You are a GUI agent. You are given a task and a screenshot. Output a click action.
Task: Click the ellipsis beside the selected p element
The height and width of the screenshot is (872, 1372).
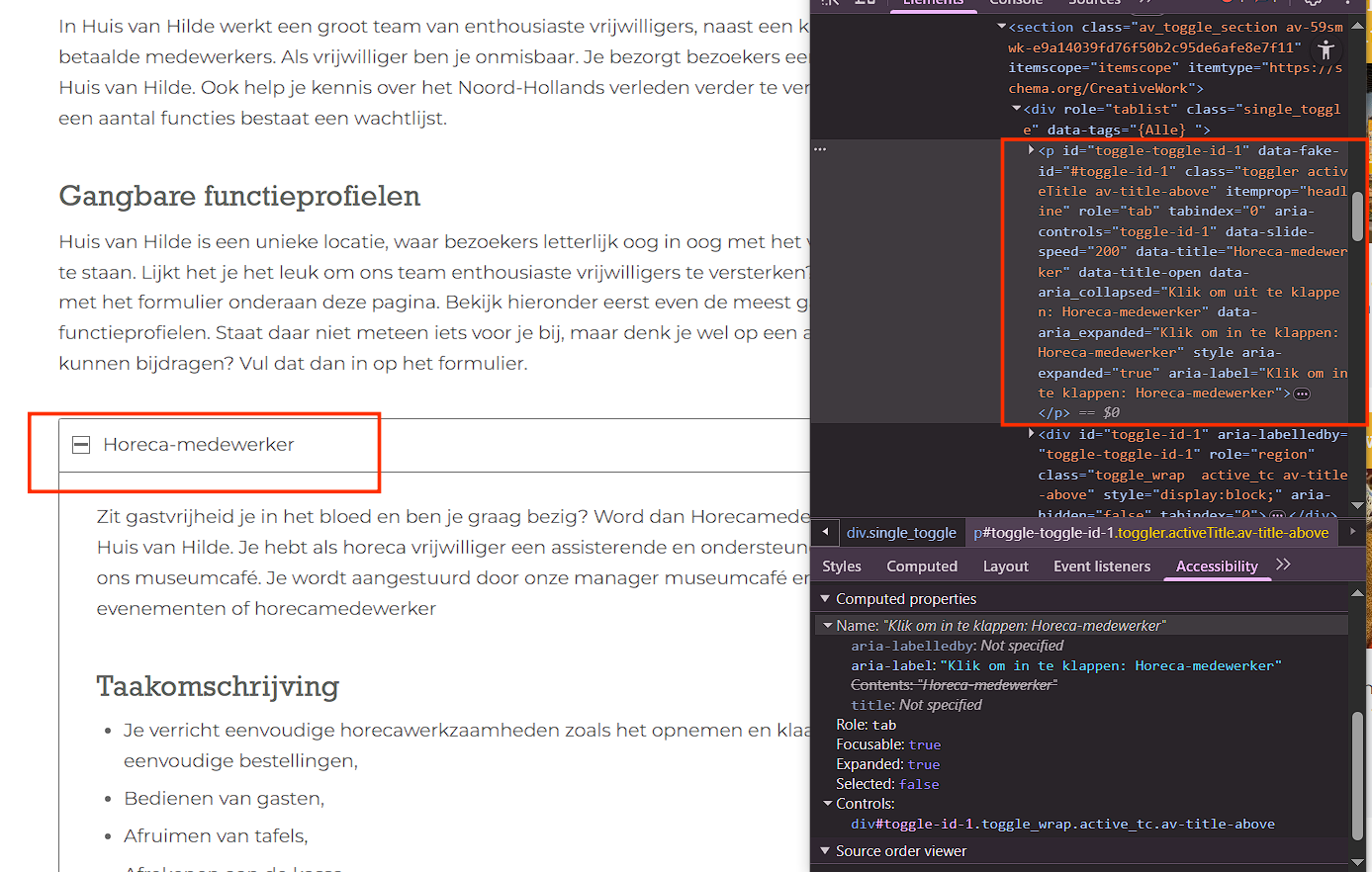pos(819,149)
